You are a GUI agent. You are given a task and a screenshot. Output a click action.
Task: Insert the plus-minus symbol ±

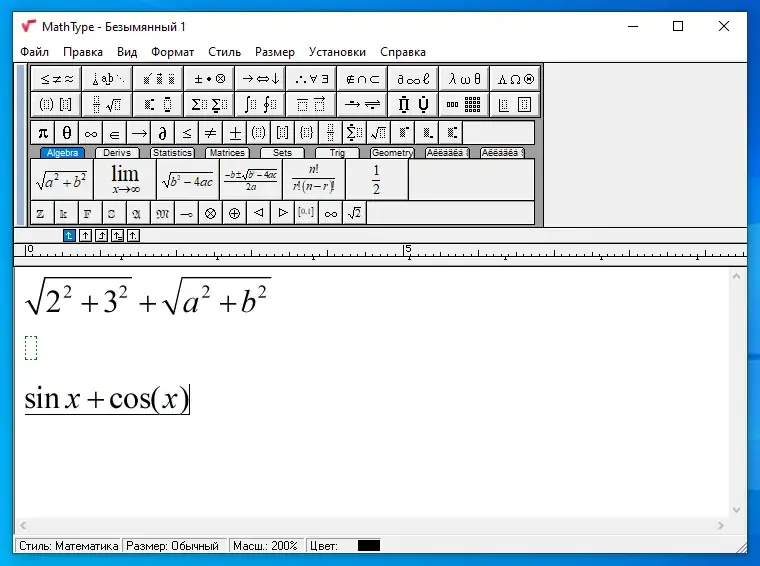(235, 132)
